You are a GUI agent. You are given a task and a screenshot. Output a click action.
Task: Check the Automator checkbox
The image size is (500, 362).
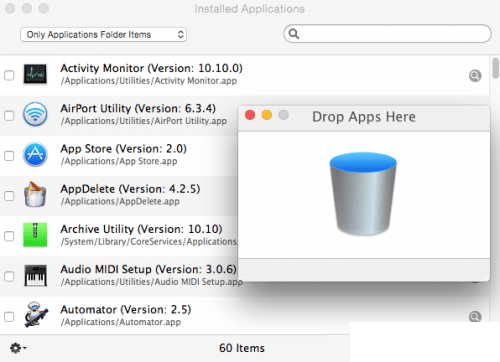coord(9,317)
